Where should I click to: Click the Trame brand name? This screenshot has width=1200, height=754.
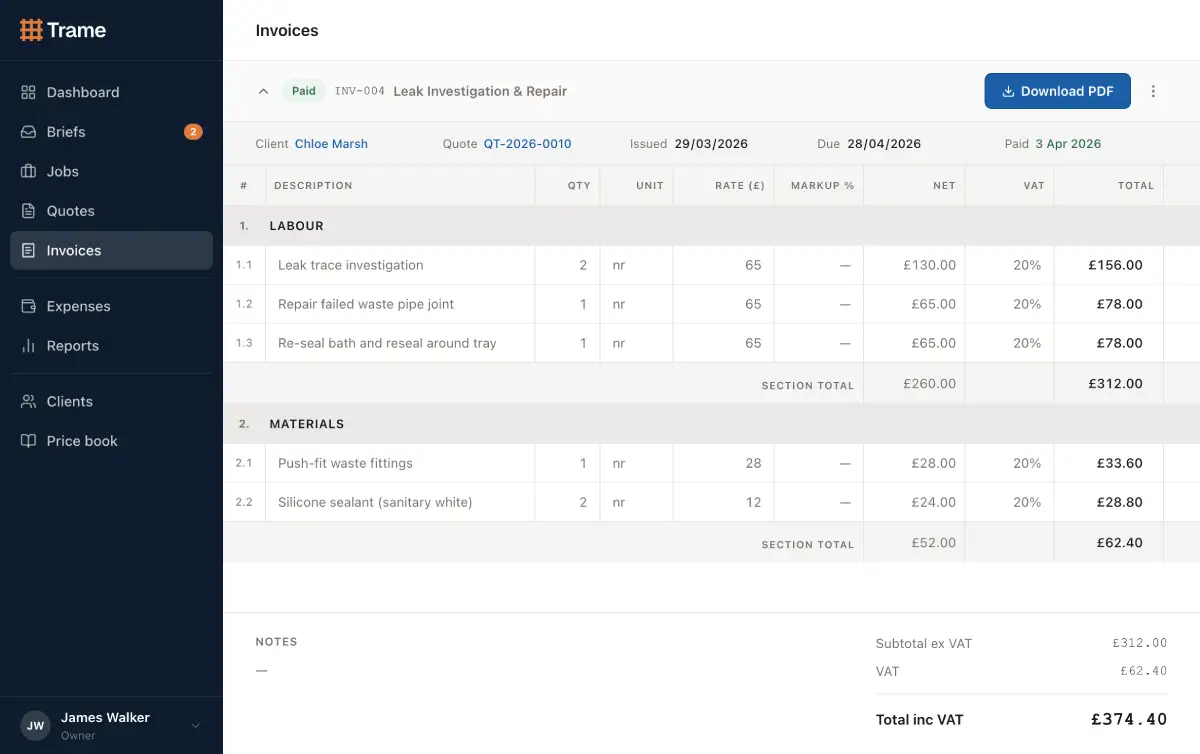click(x=76, y=30)
